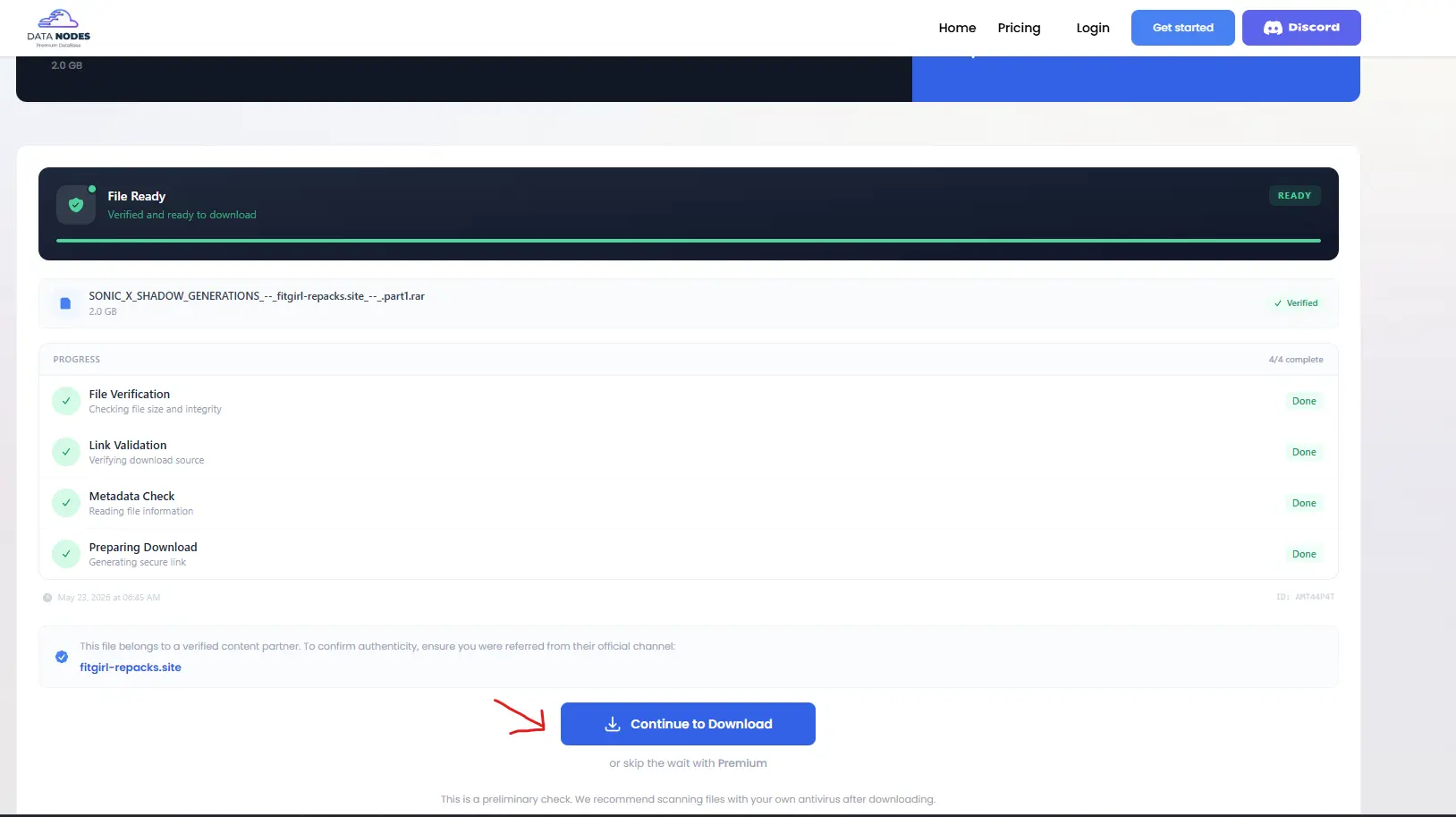Click the blue file icon beside the filename
The height and width of the screenshot is (817, 1456).
coord(65,303)
